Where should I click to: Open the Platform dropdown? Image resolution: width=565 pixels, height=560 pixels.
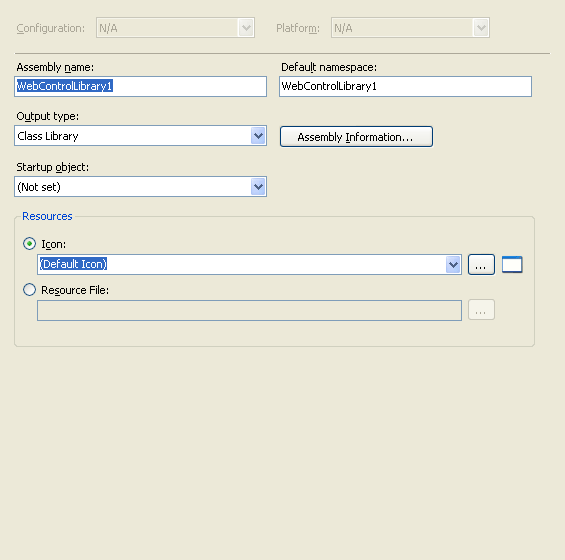[x=410, y=28]
